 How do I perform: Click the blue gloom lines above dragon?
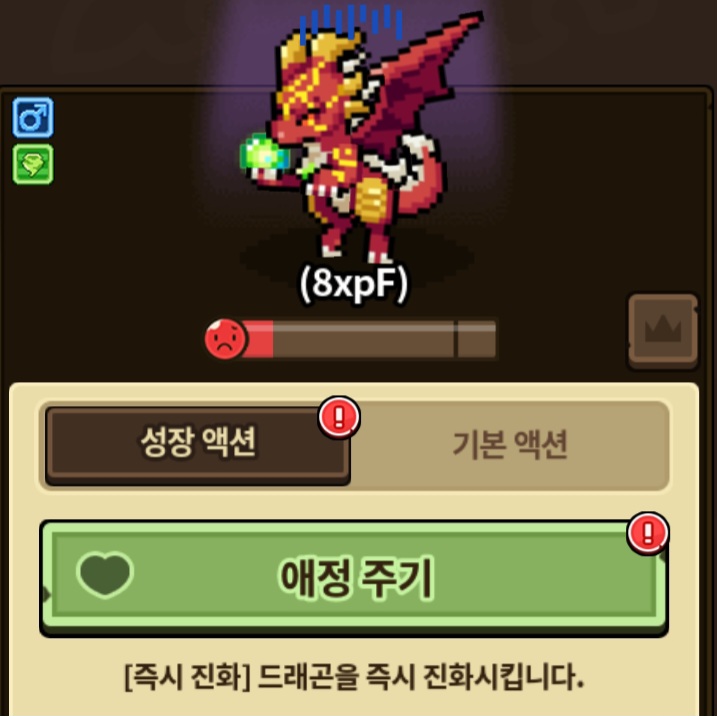351,23
